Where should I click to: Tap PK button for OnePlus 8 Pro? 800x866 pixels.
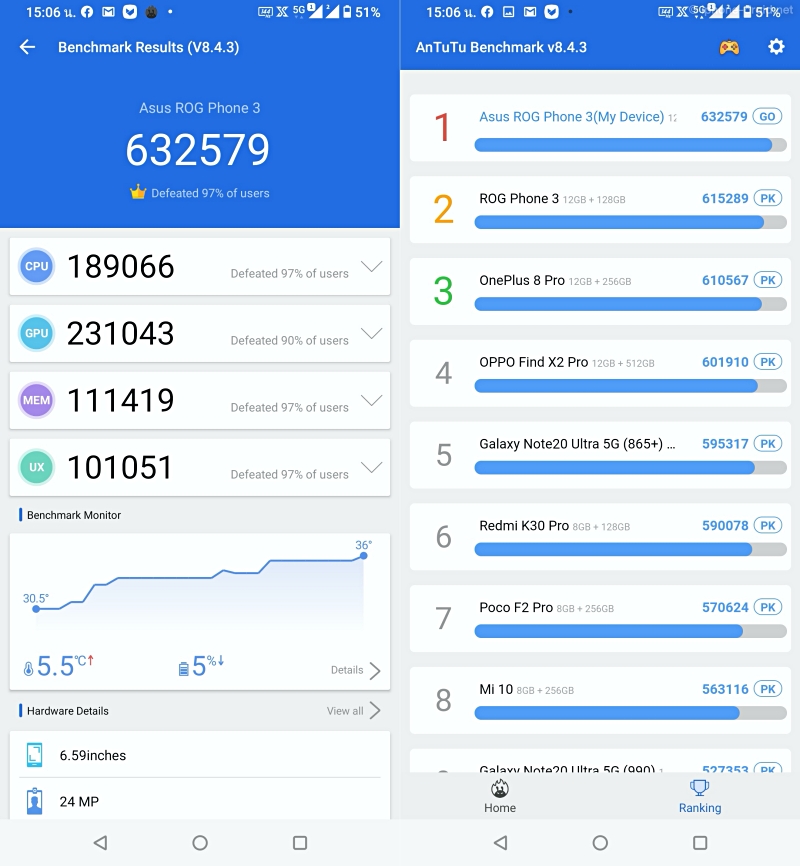(x=768, y=280)
